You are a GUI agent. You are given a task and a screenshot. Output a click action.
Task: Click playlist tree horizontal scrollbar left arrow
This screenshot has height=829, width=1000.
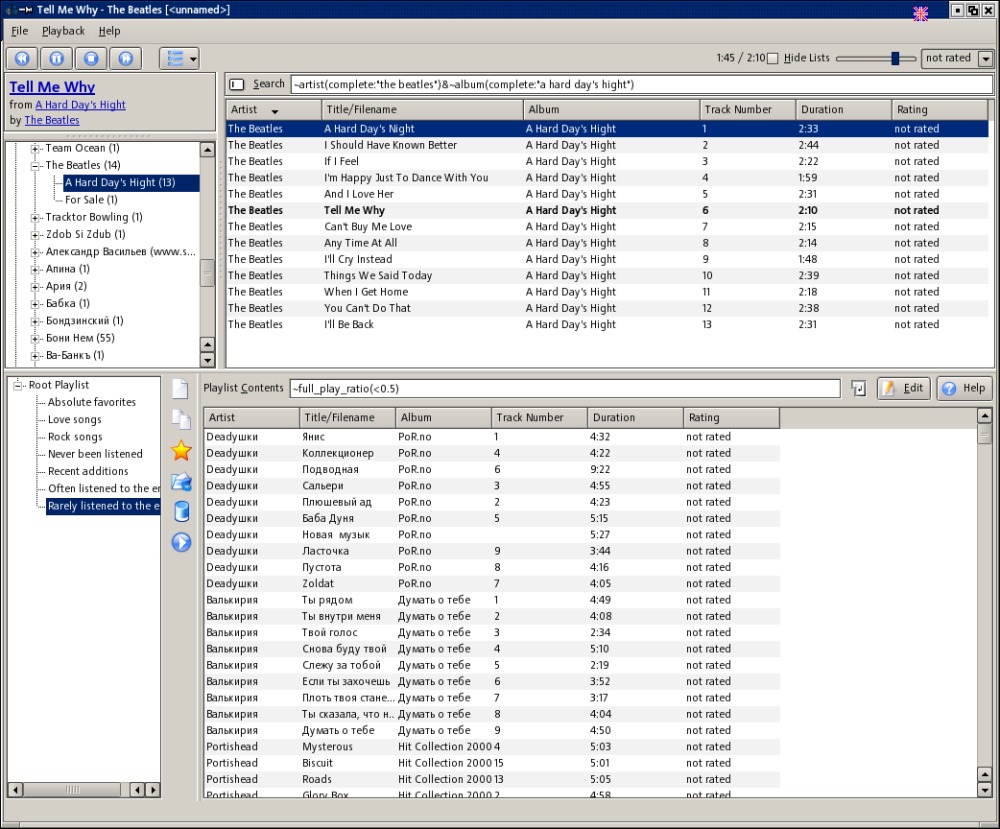(15, 790)
